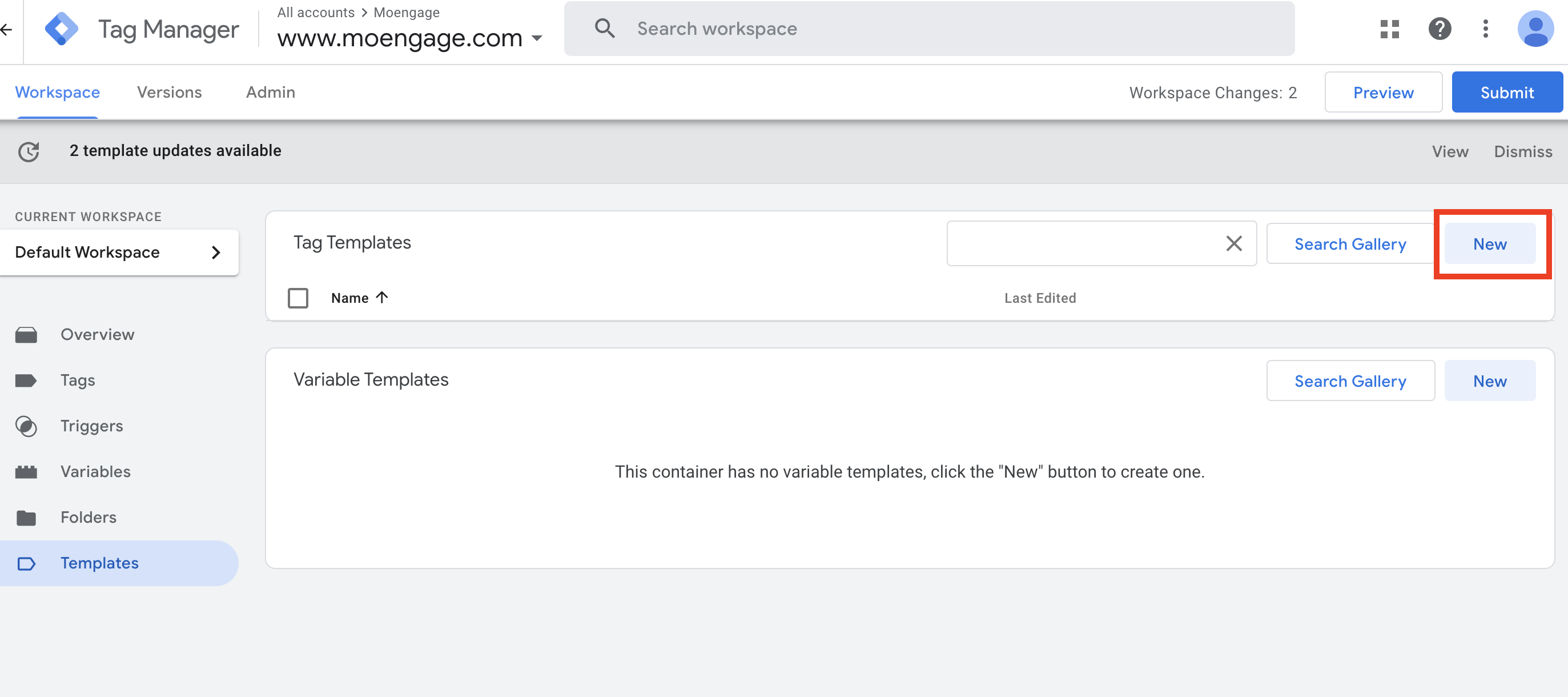This screenshot has height=697, width=1568.
Task: Click the Overview briefcase icon
Action: click(x=26, y=334)
